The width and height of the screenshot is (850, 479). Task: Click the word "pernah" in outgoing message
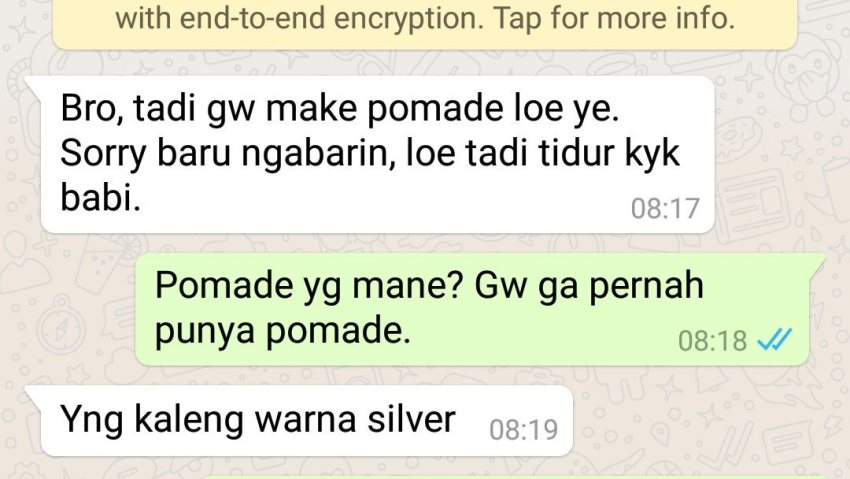coord(646,287)
